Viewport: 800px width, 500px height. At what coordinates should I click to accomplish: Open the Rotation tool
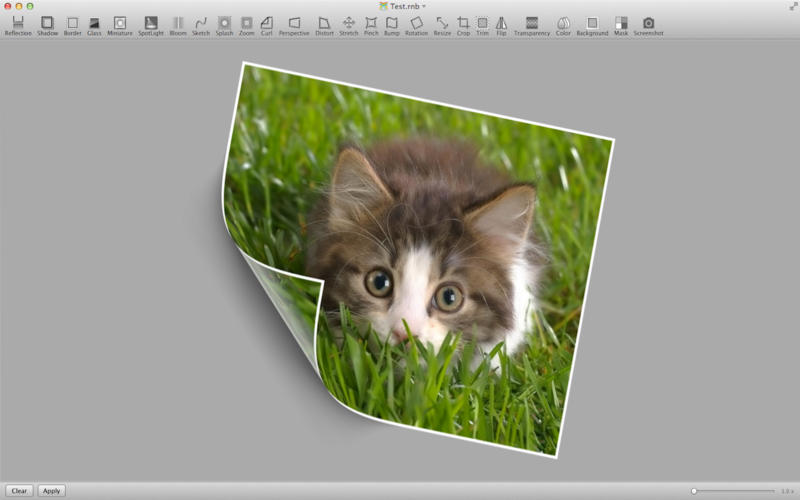[416, 26]
